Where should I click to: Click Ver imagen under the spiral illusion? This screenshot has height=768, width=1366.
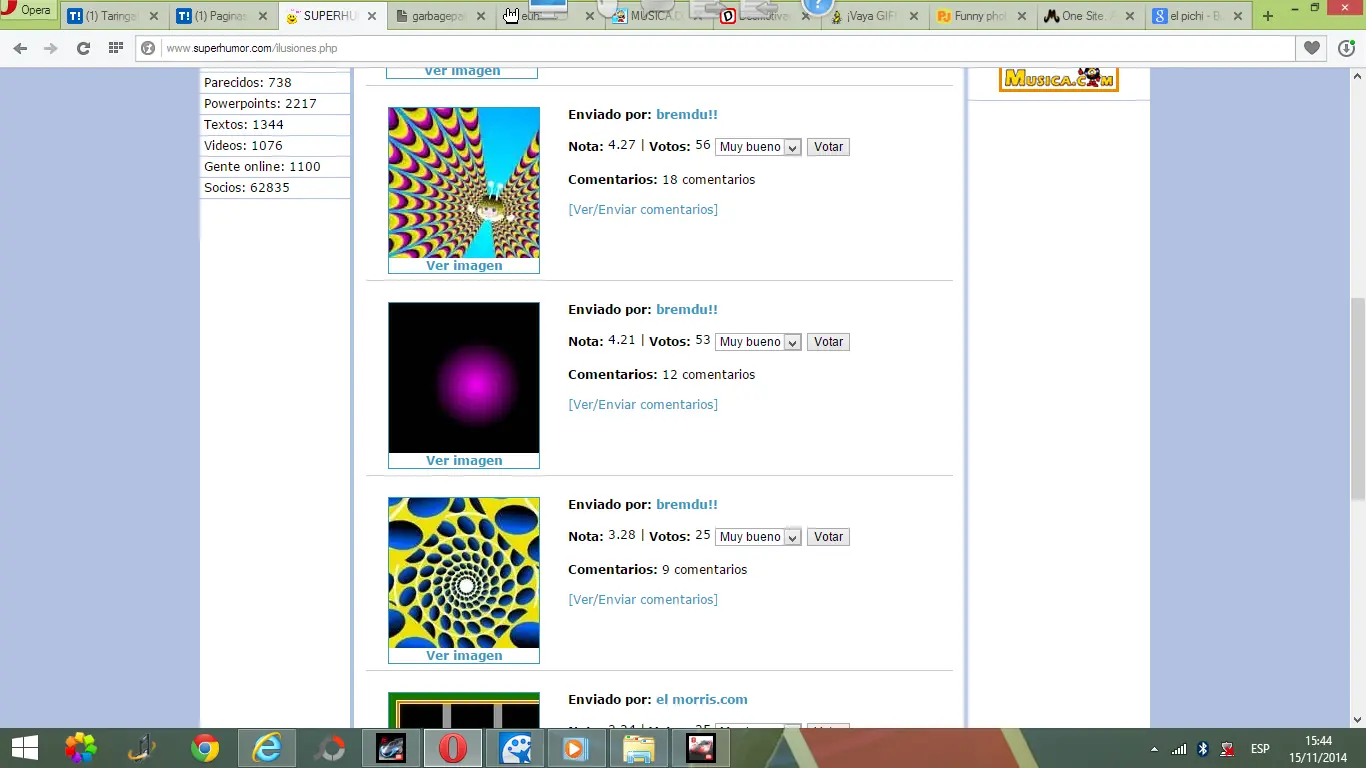click(x=464, y=656)
